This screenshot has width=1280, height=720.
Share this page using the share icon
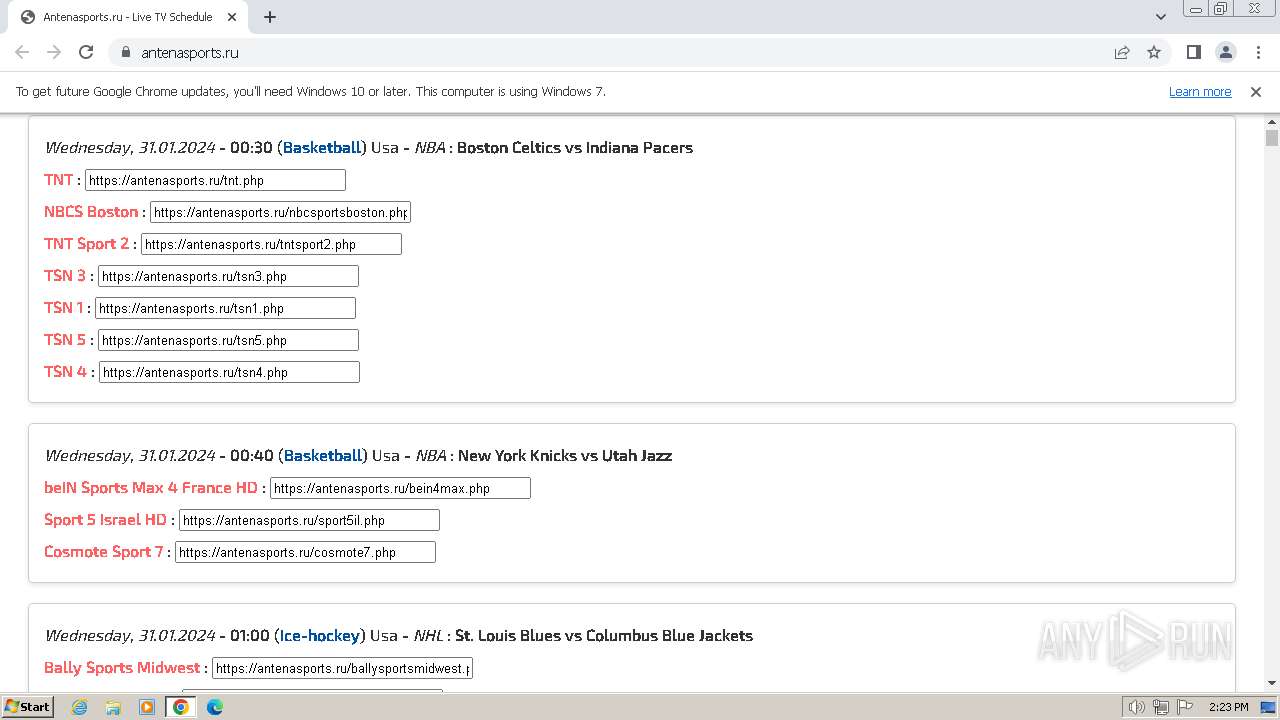(x=1122, y=52)
